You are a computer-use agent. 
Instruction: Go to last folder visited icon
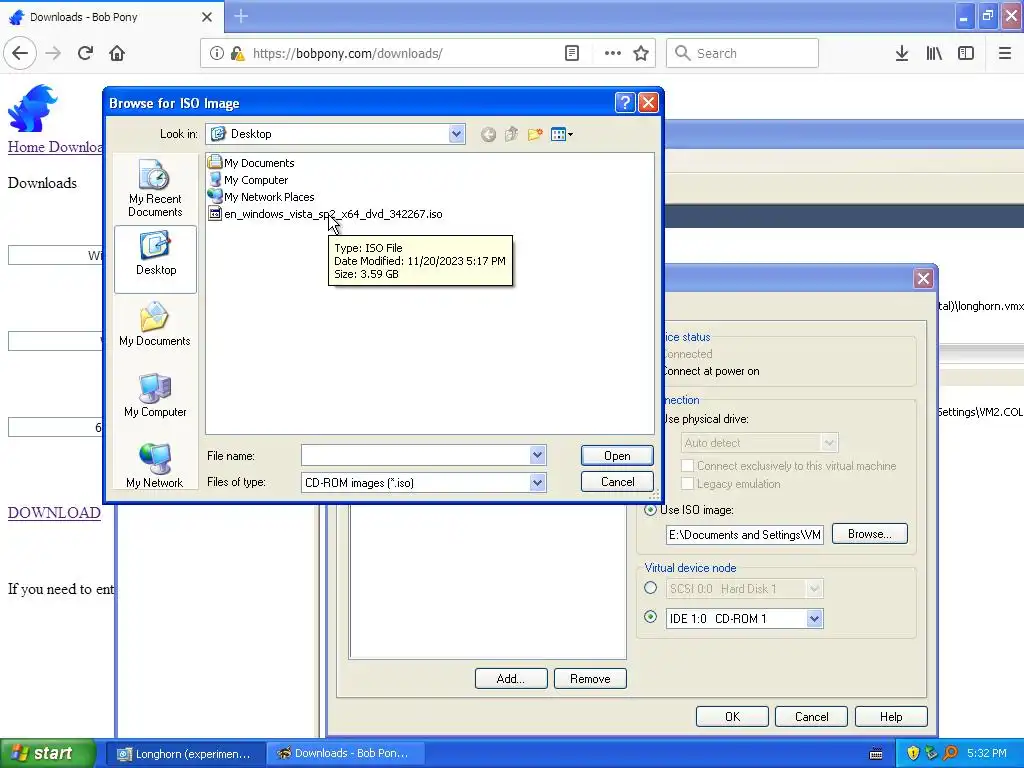[x=488, y=135]
